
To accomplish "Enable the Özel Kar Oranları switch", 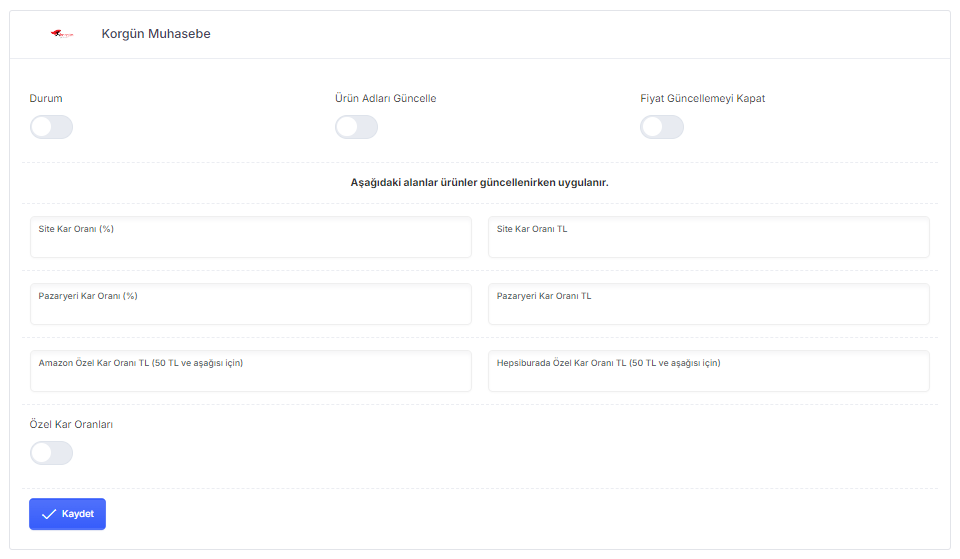I will click(51, 453).
